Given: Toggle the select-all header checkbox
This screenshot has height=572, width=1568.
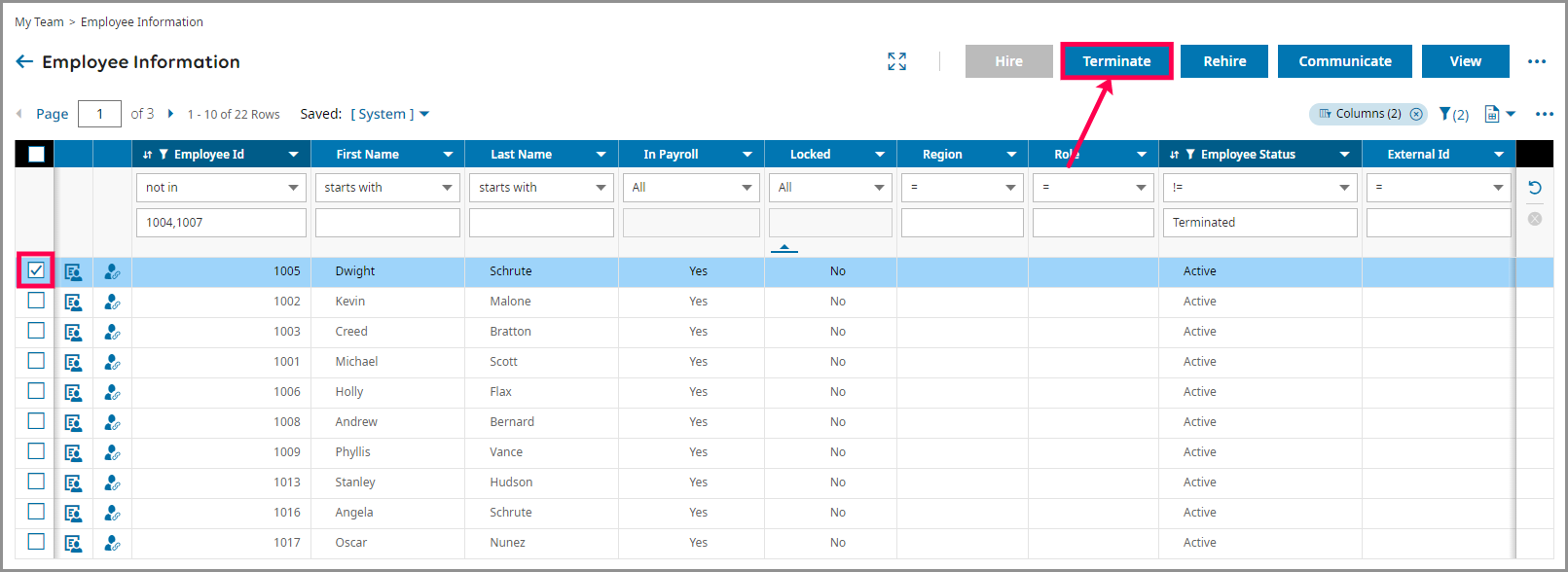Looking at the screenshot, I should point(36,154).
